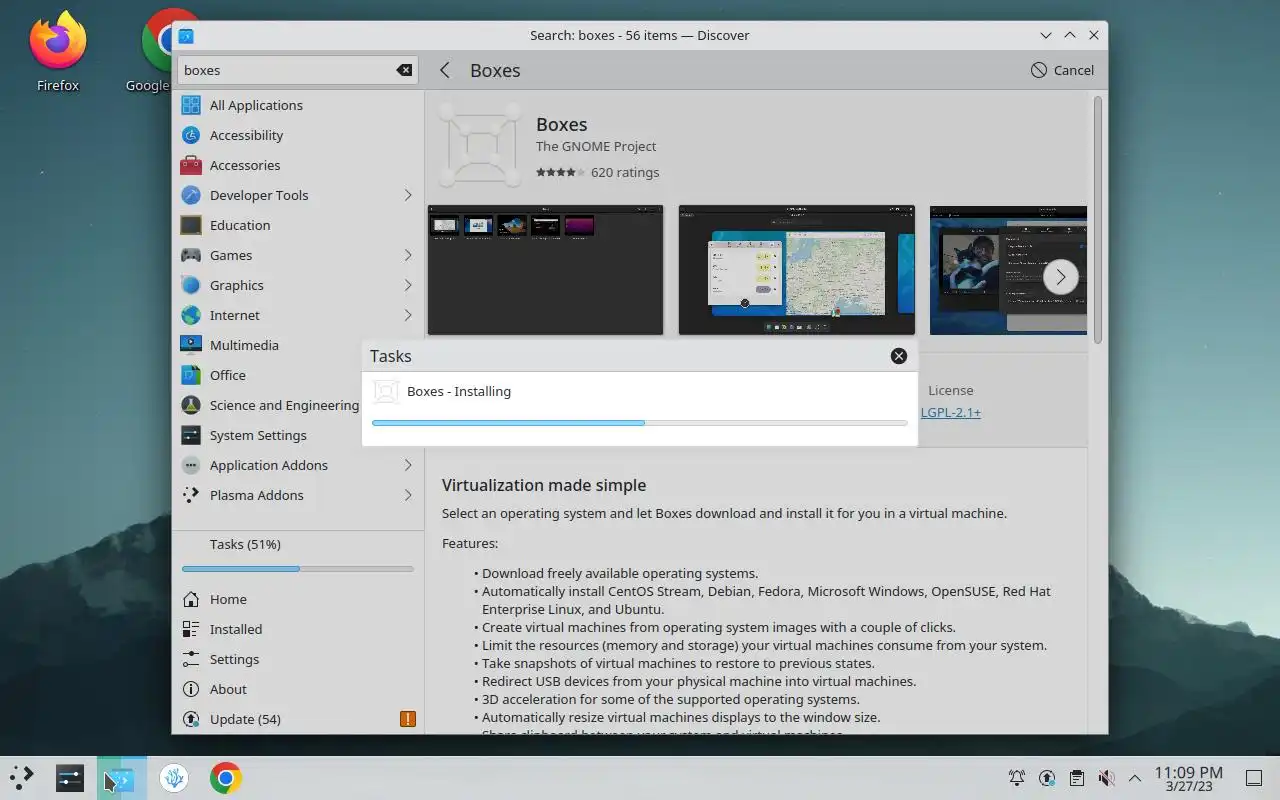Cancel the Boxes installation
The height and width of the screenshot is (800, 1280).
pyautogui.click(x=1062, y=70)
